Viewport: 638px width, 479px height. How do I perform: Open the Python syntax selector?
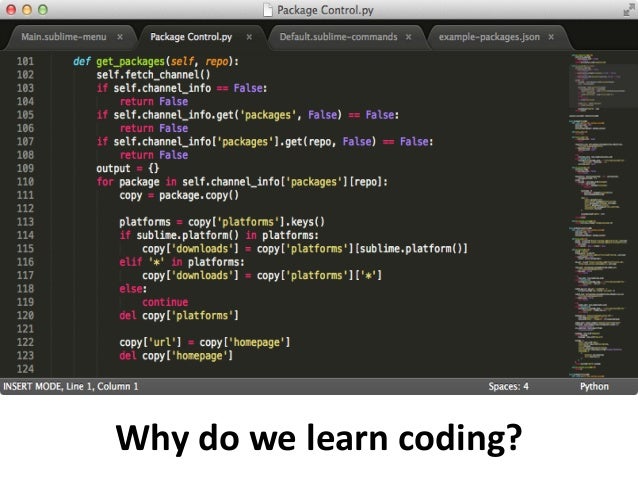point(594,386)
